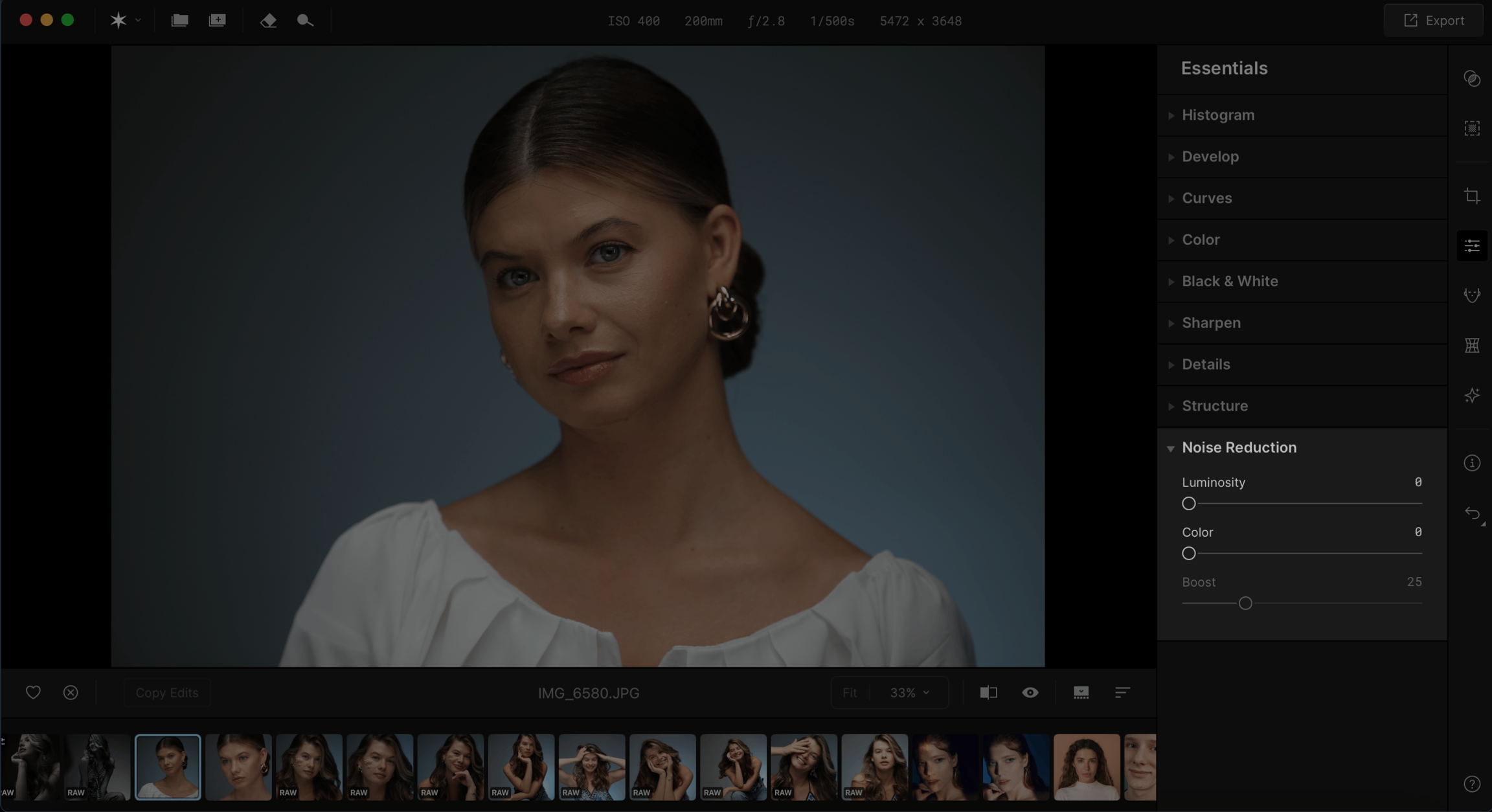
Task: Open the Black & White panel
Action: (x=1229, y=281)
